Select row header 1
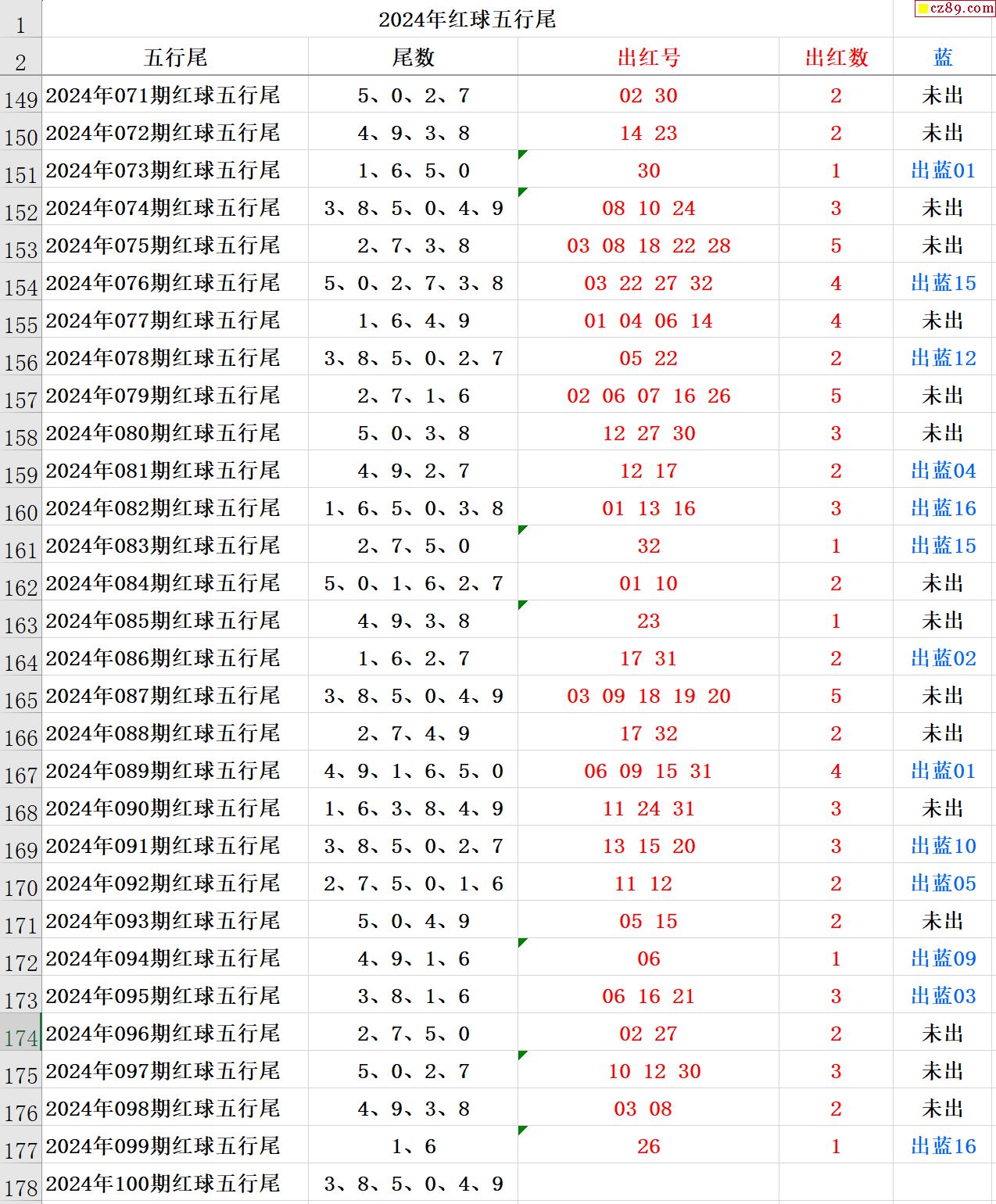 click(20, 19)
